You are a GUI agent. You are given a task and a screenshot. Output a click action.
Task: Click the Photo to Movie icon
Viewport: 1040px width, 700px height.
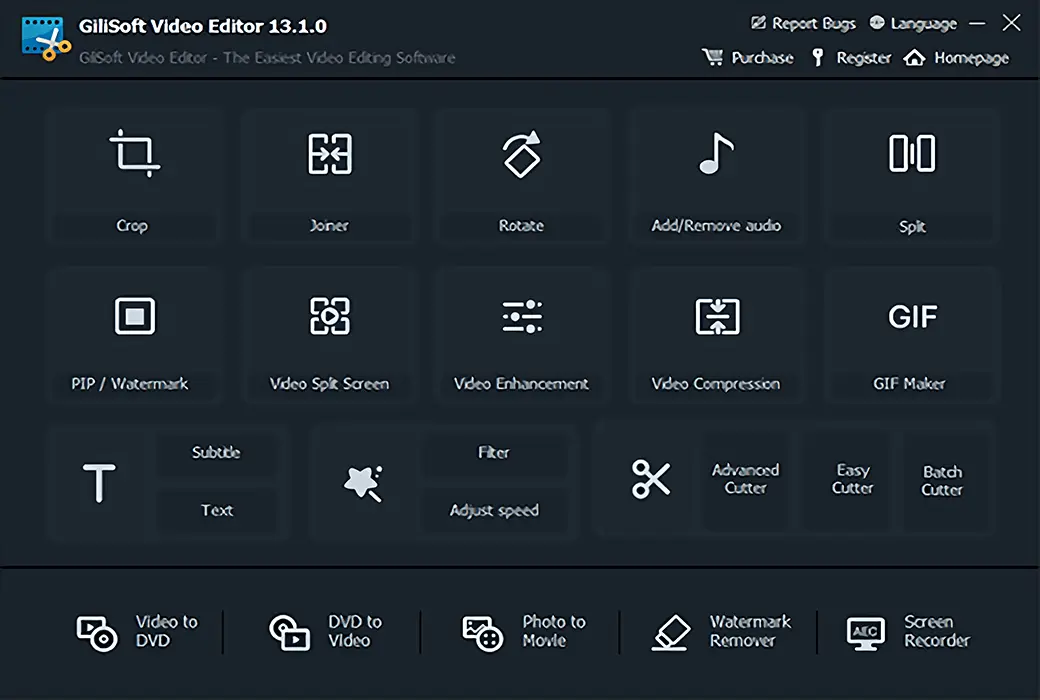pyautogui.click(x=482, y=634)
